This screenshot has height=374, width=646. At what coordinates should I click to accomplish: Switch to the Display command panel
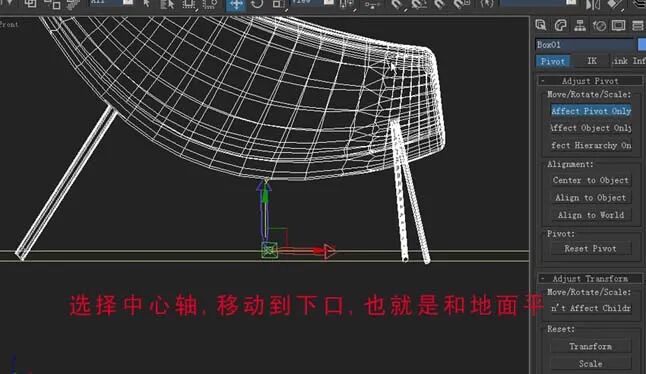click(x=618, y=25)
